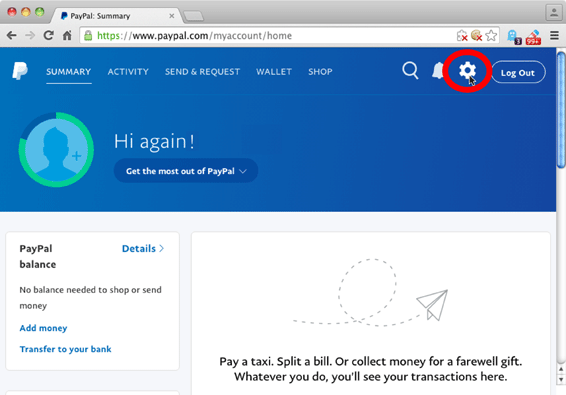Click the Hi again! greeting text

[154, 141]
